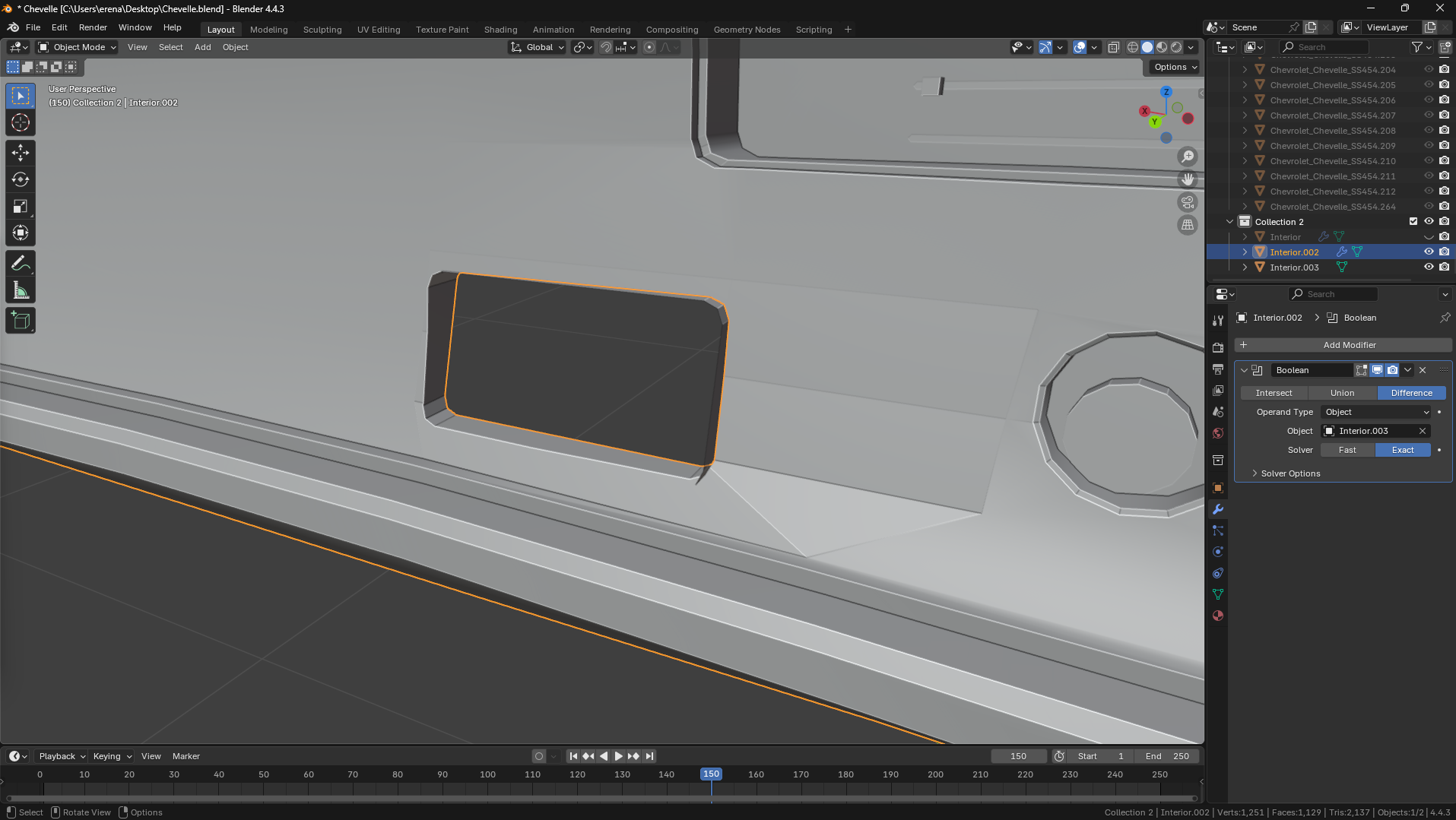The image size is (1456, 820).
Task: Activate the 3D Cursor tool
Action: [21, 123]
